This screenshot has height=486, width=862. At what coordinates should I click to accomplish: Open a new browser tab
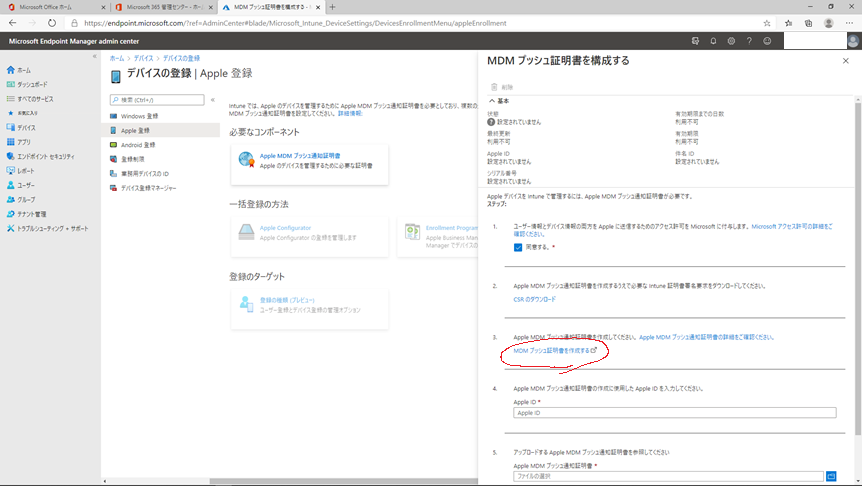pos(332,7)
